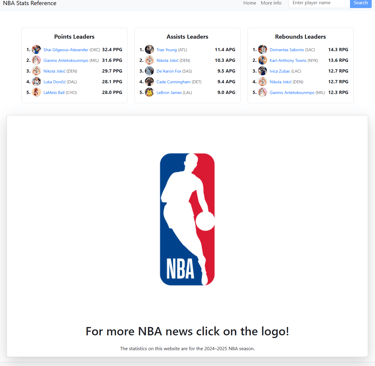Image resolution: width=375 pixels, height=366 pixels.
Task: Open Cade Cunningham player link
Action: 174,82
